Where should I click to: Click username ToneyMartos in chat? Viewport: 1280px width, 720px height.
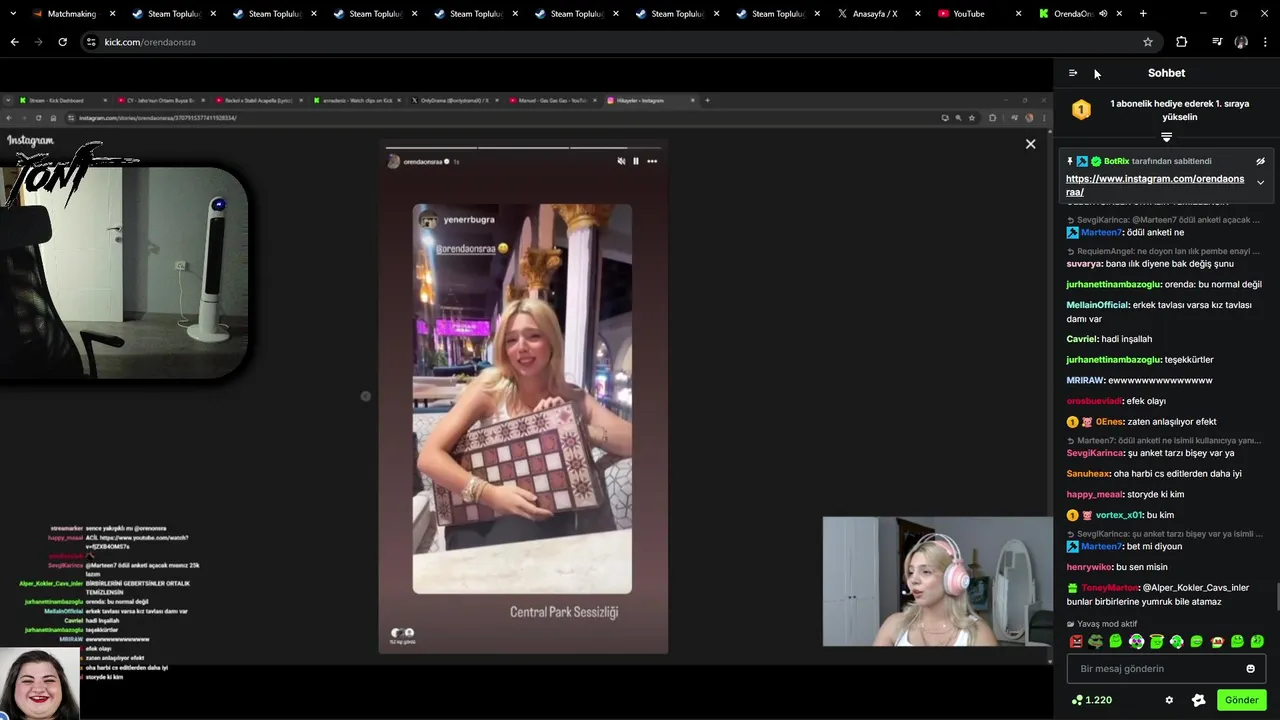pyautogui.click(x=1110, y=588)
